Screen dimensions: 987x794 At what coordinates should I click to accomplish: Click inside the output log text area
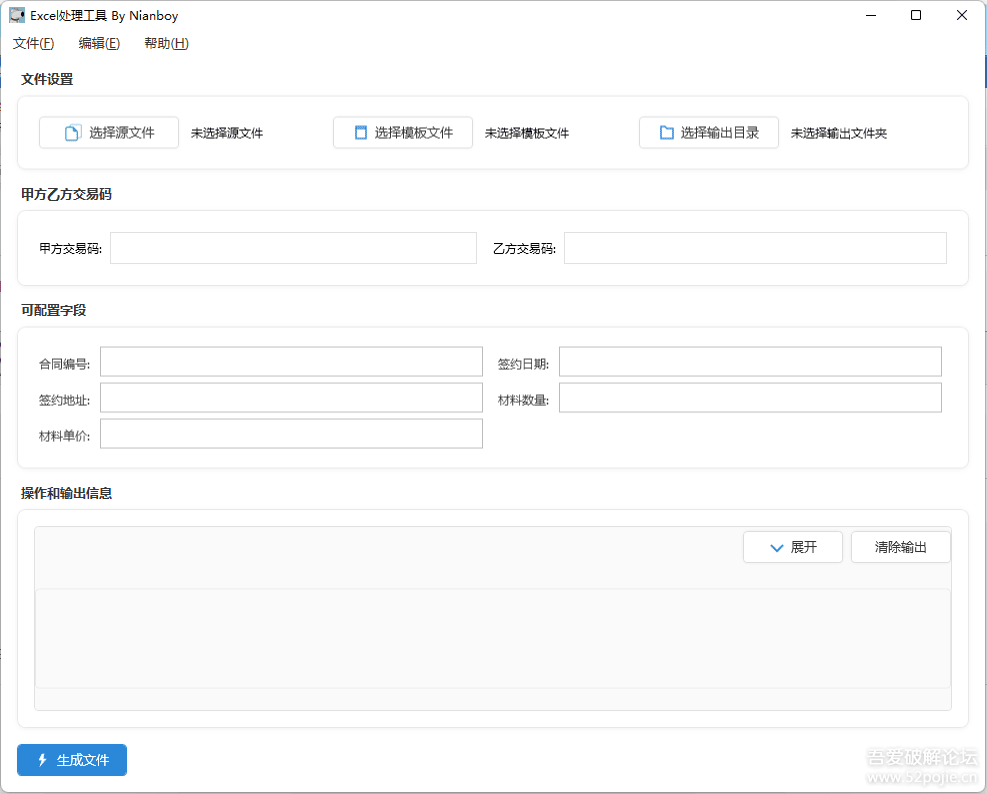tap(492, 638)
